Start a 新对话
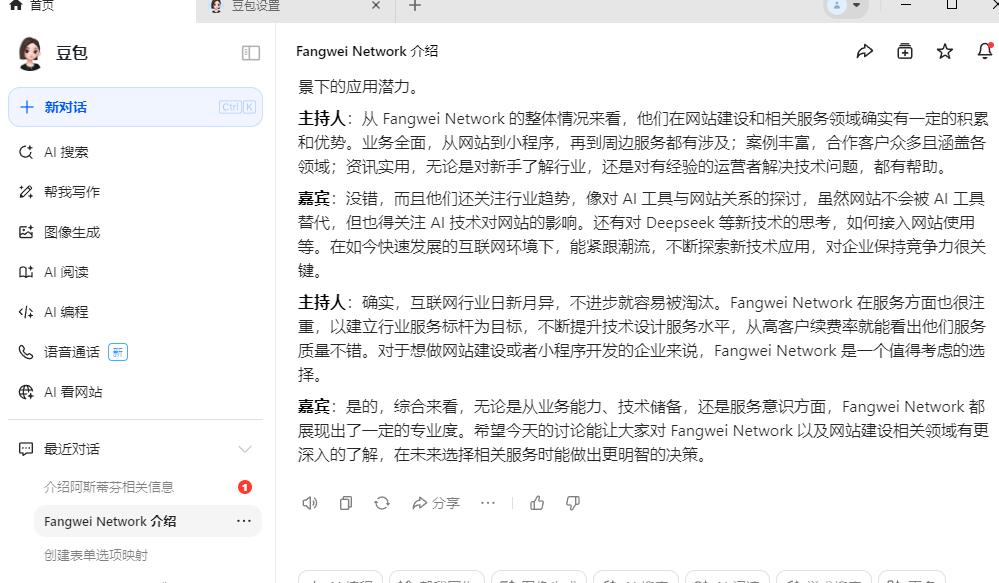 (135, 107)
